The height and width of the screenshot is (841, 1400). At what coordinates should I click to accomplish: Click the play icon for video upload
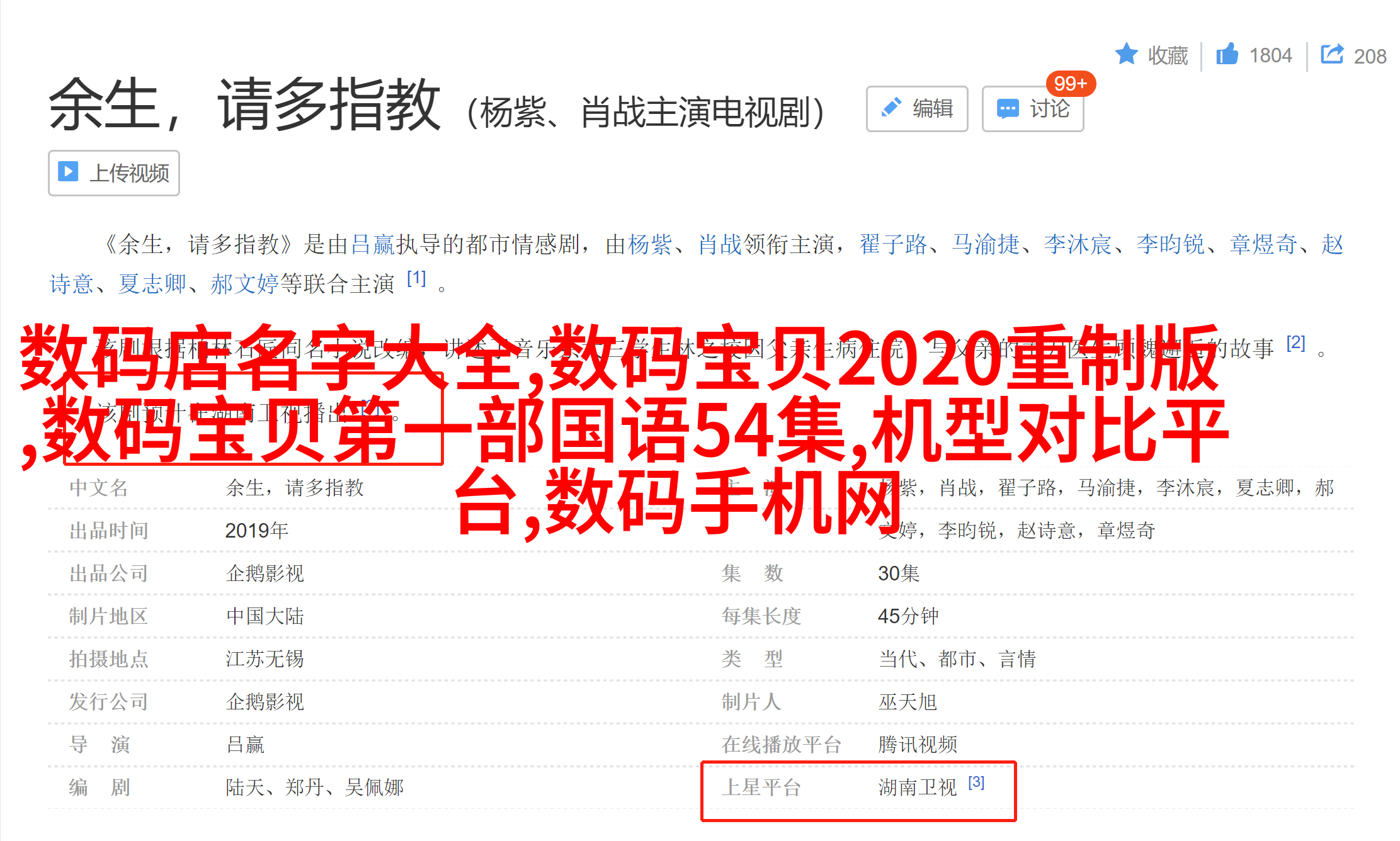point(68,171)
